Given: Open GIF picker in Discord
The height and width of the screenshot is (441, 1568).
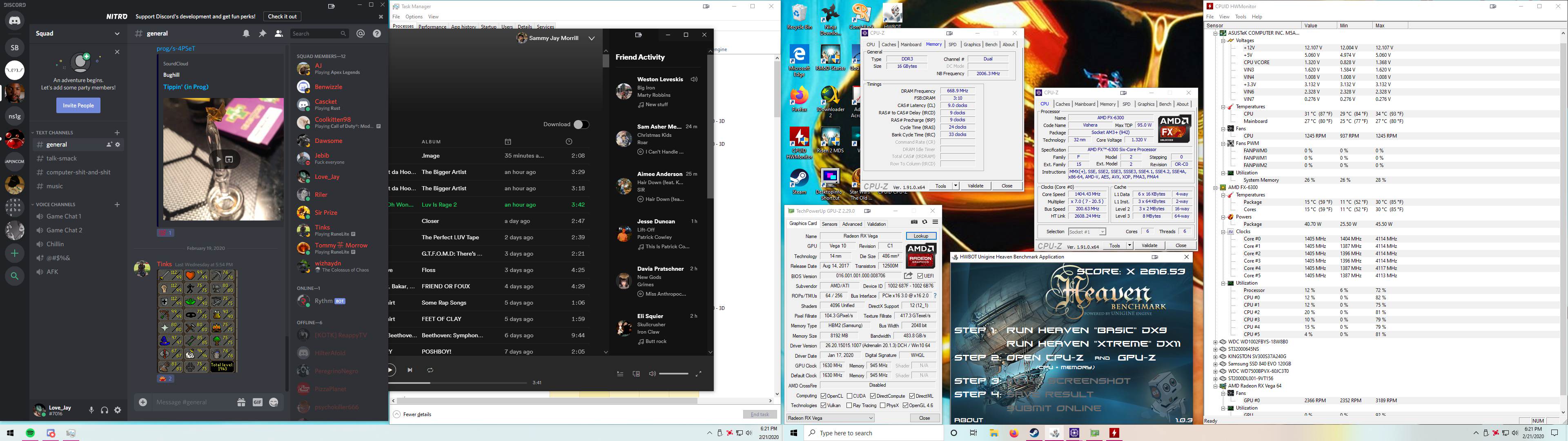Looking at the screenshot, I should (258, 402).
